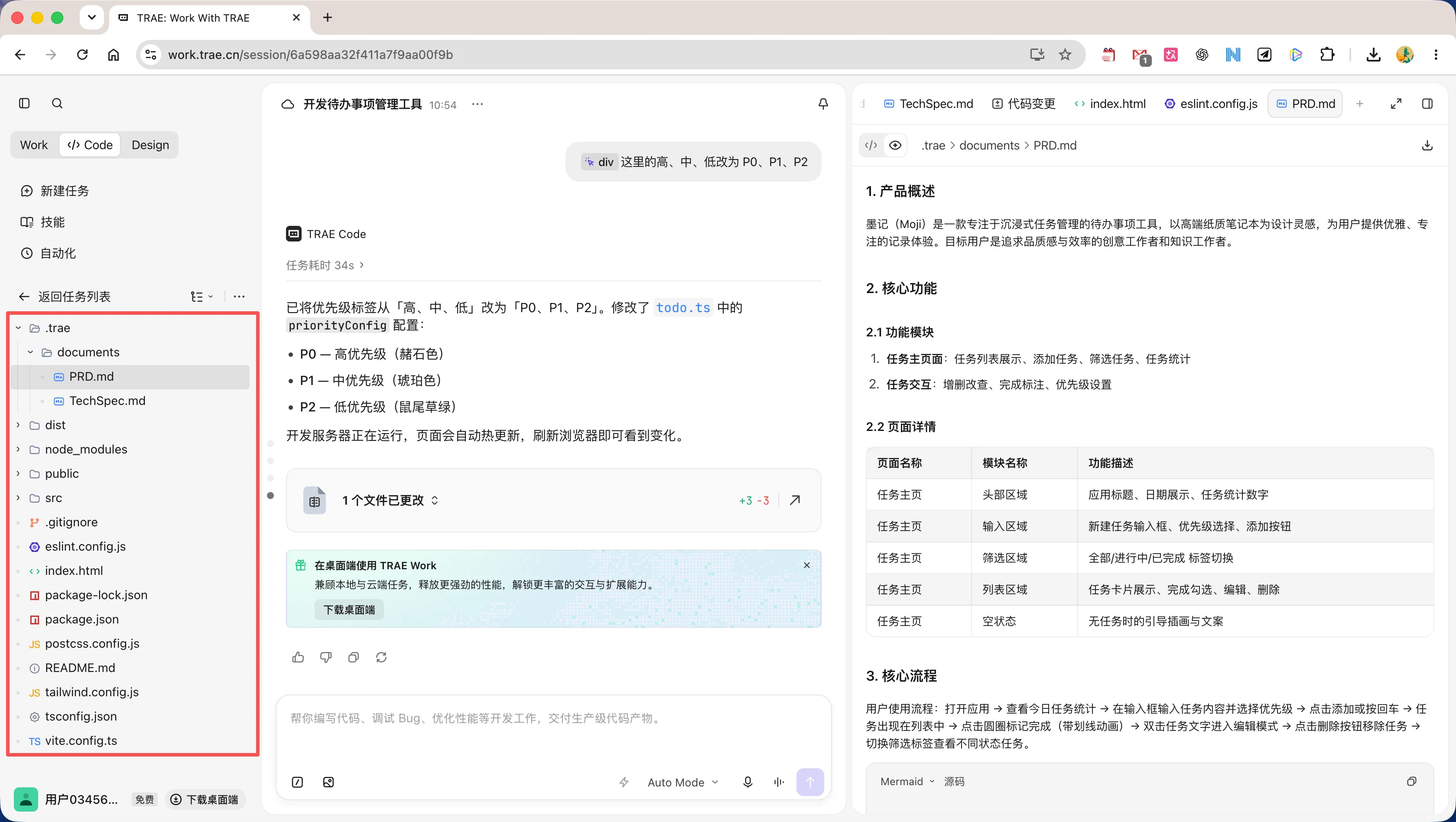
Task: Collapse the .trae folder
Action: click(18, 328)
